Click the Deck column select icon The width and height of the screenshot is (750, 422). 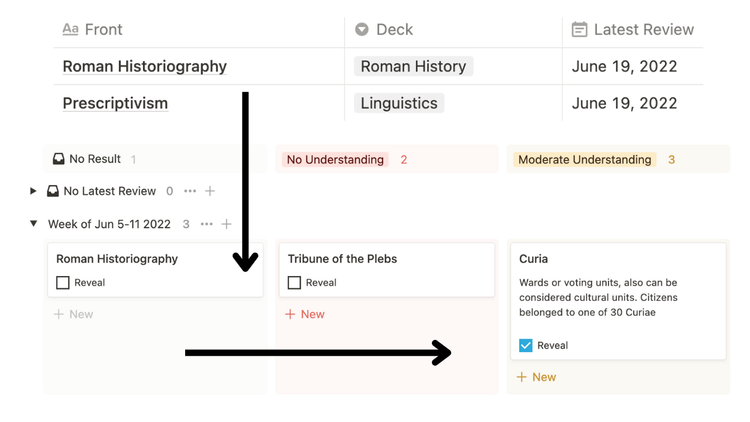pyautogui.click(x=362, y=30)
